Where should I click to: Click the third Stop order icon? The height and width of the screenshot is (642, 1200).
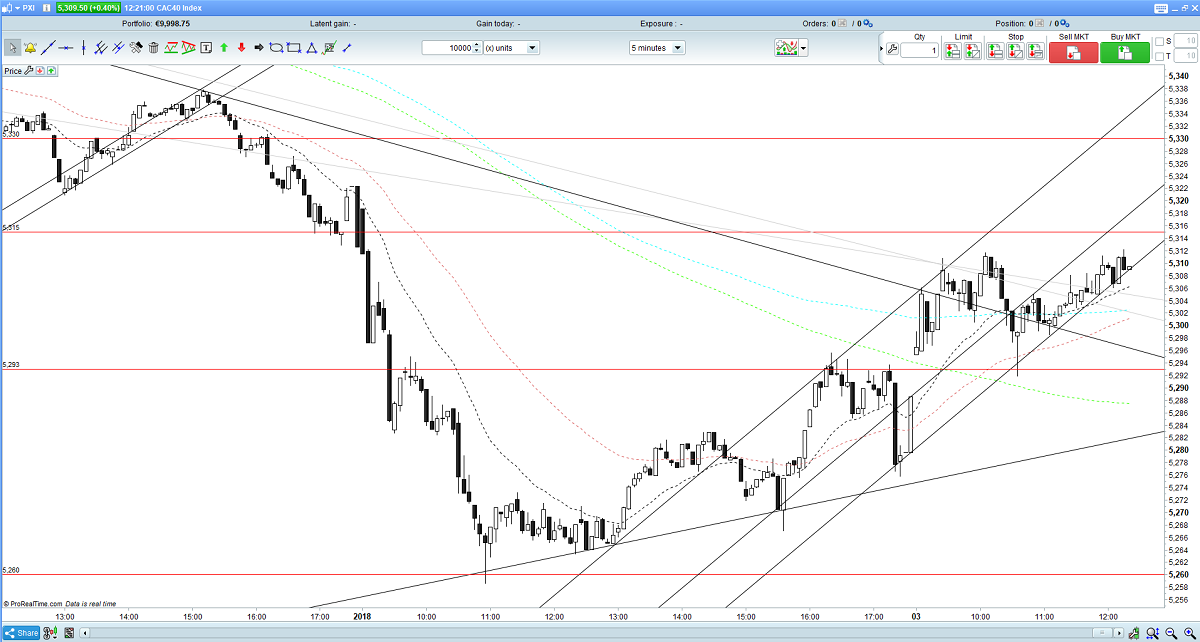pyautogui.click(x=1035, y=50)
